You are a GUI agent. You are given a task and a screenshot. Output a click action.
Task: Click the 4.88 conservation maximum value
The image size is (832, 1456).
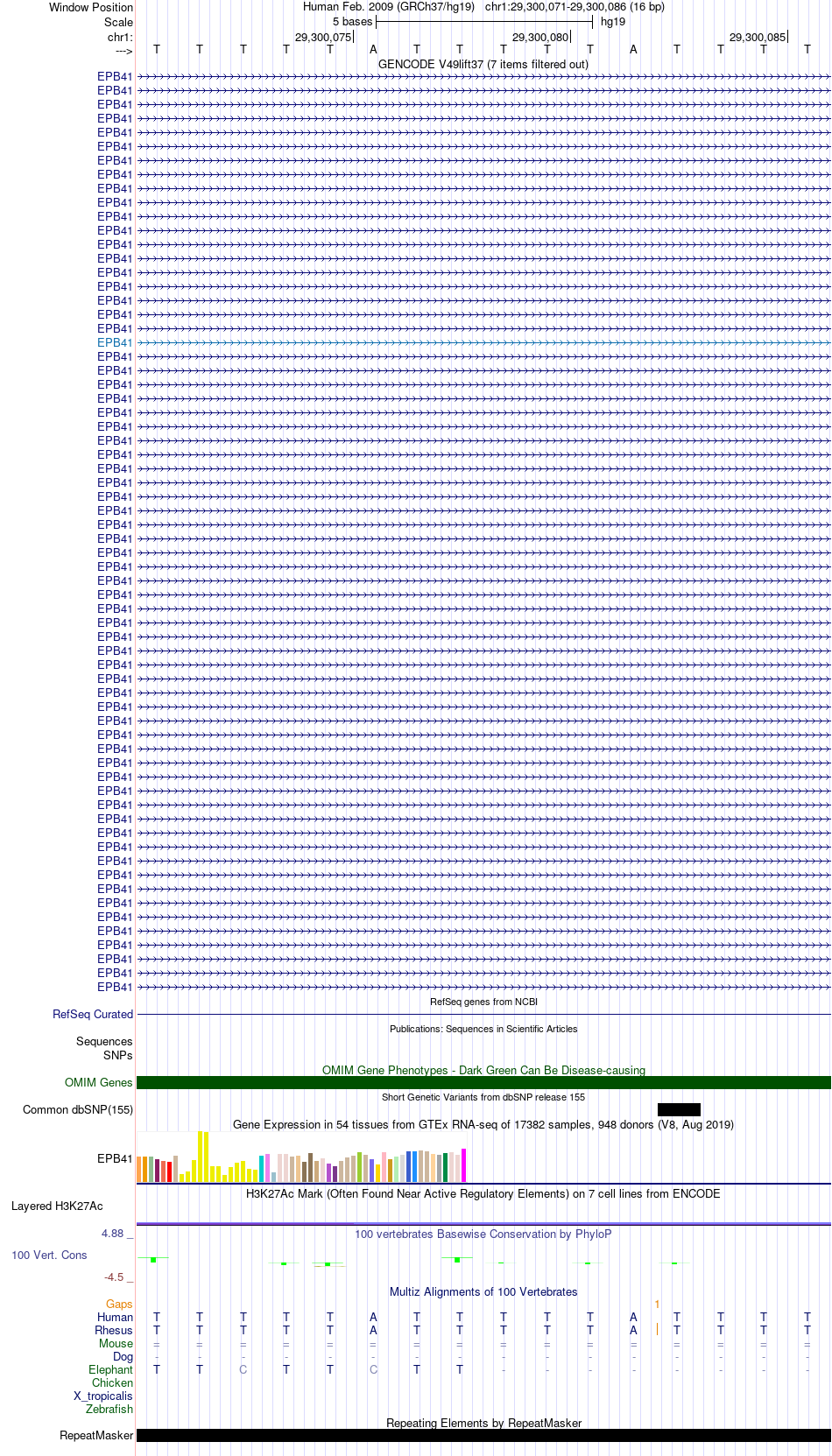click(x=112, y=1233)
